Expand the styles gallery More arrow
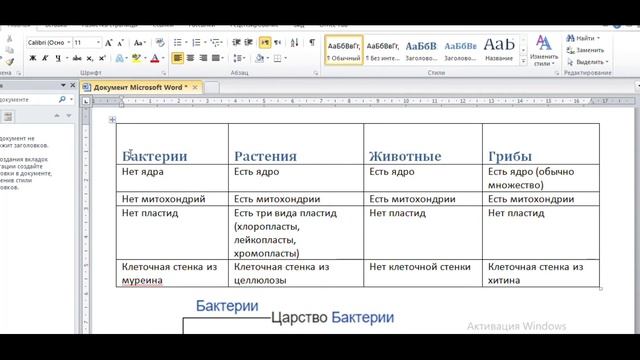 click(x=523, y=61)
